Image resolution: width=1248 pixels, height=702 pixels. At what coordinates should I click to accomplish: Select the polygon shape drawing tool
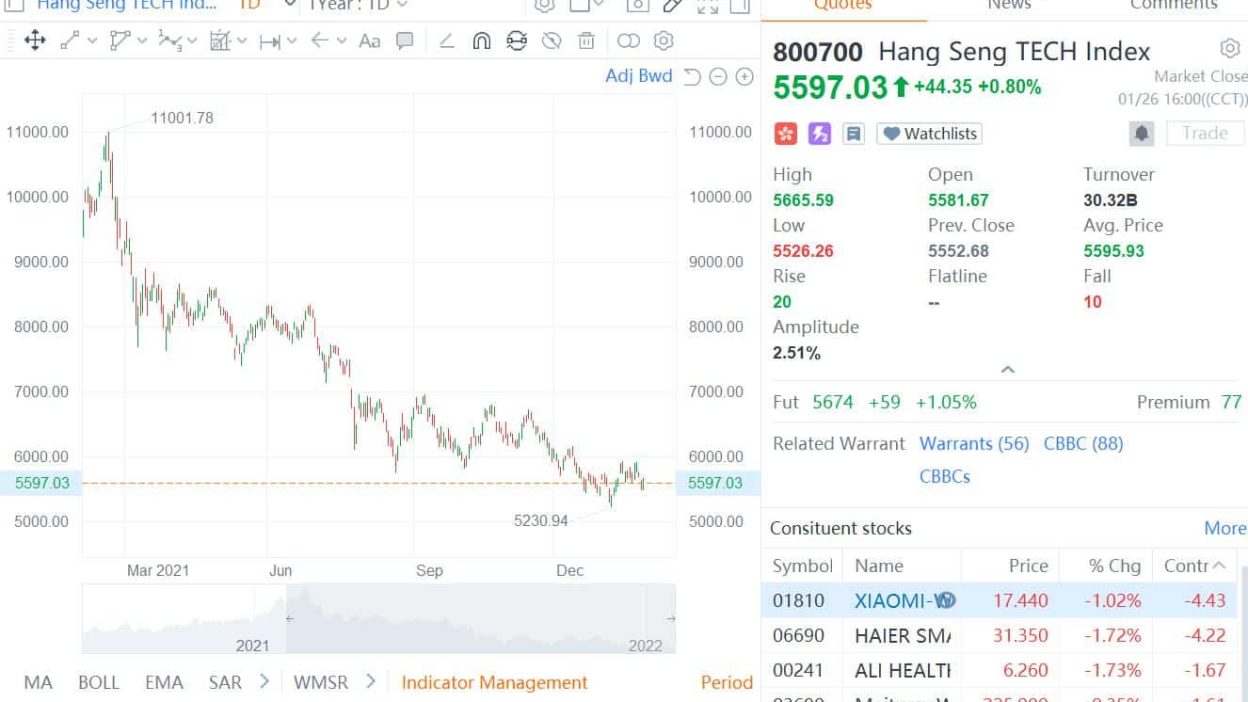tap(120, 41)
